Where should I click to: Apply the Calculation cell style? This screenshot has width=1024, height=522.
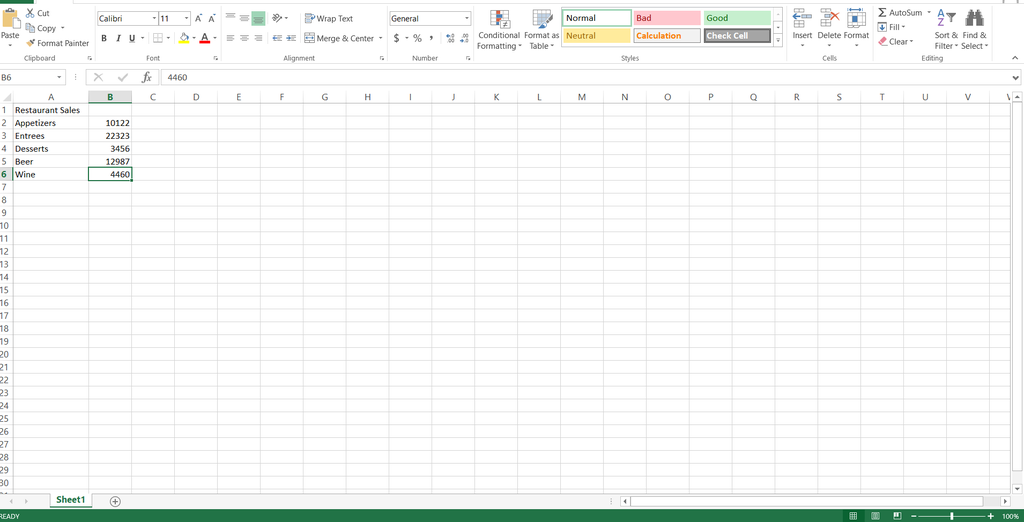coord(667,36)
